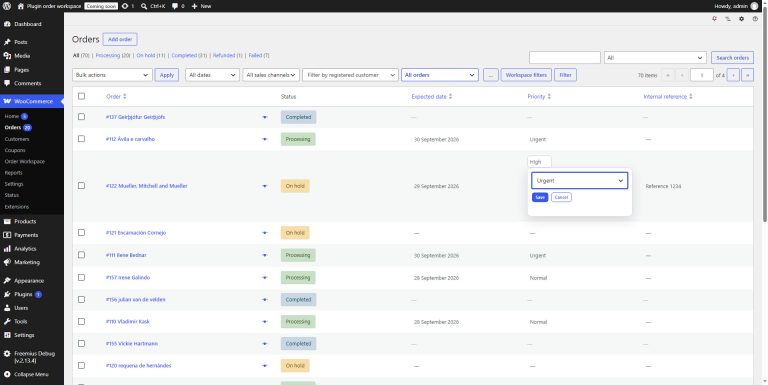Open the gear settings icon at top right
The width and height of the screenshot is (768, 385).
[x=742, y=19]
